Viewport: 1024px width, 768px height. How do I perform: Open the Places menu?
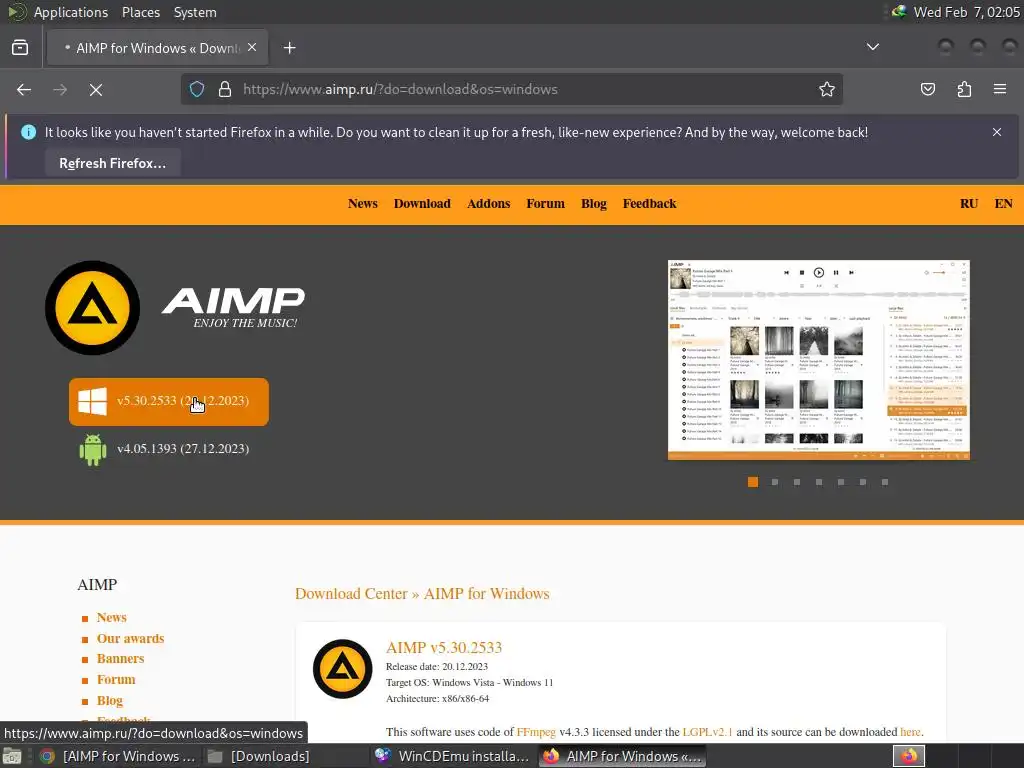140,12
